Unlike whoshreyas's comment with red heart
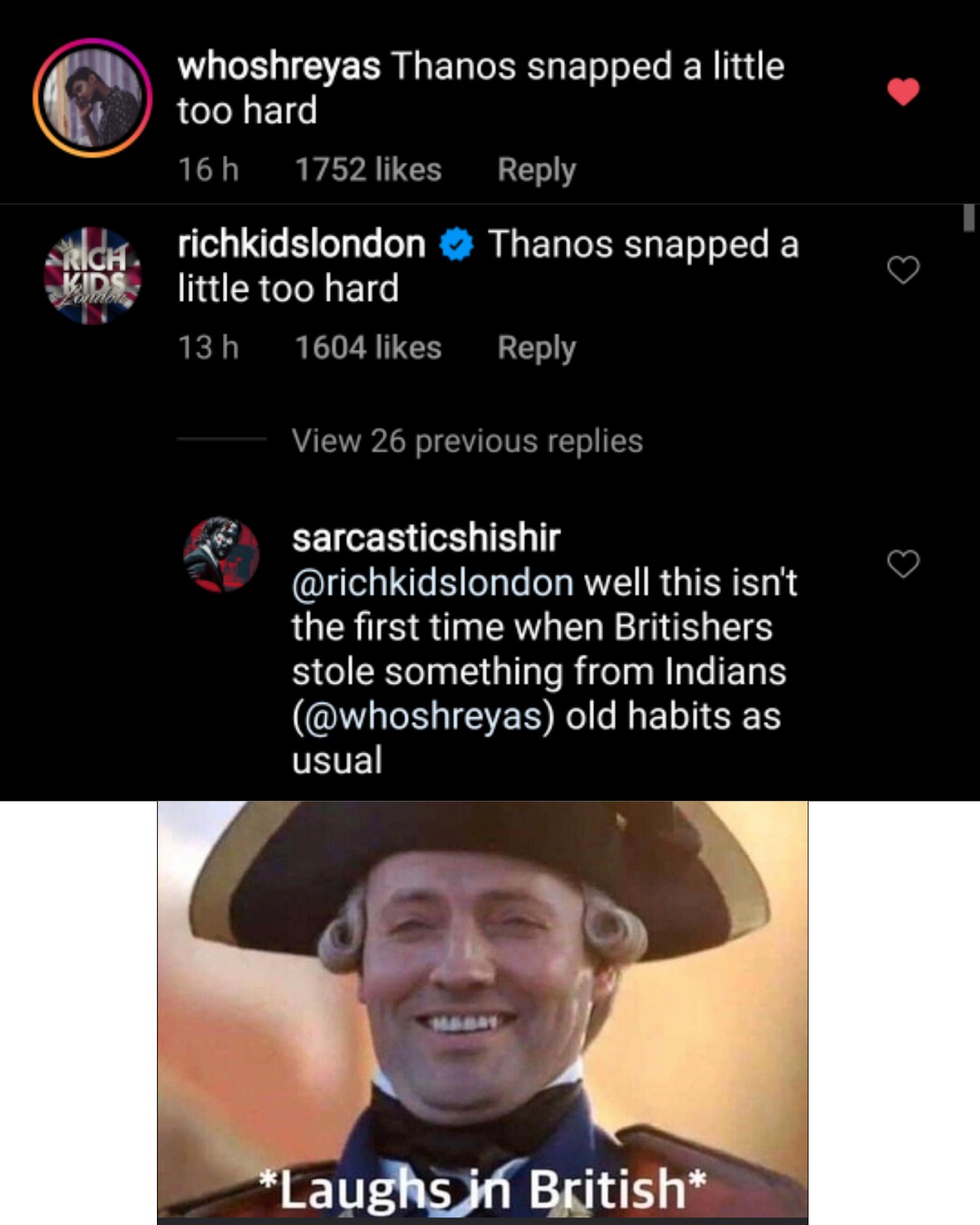This screenshot has height=1225, width=980. [903, 92]
